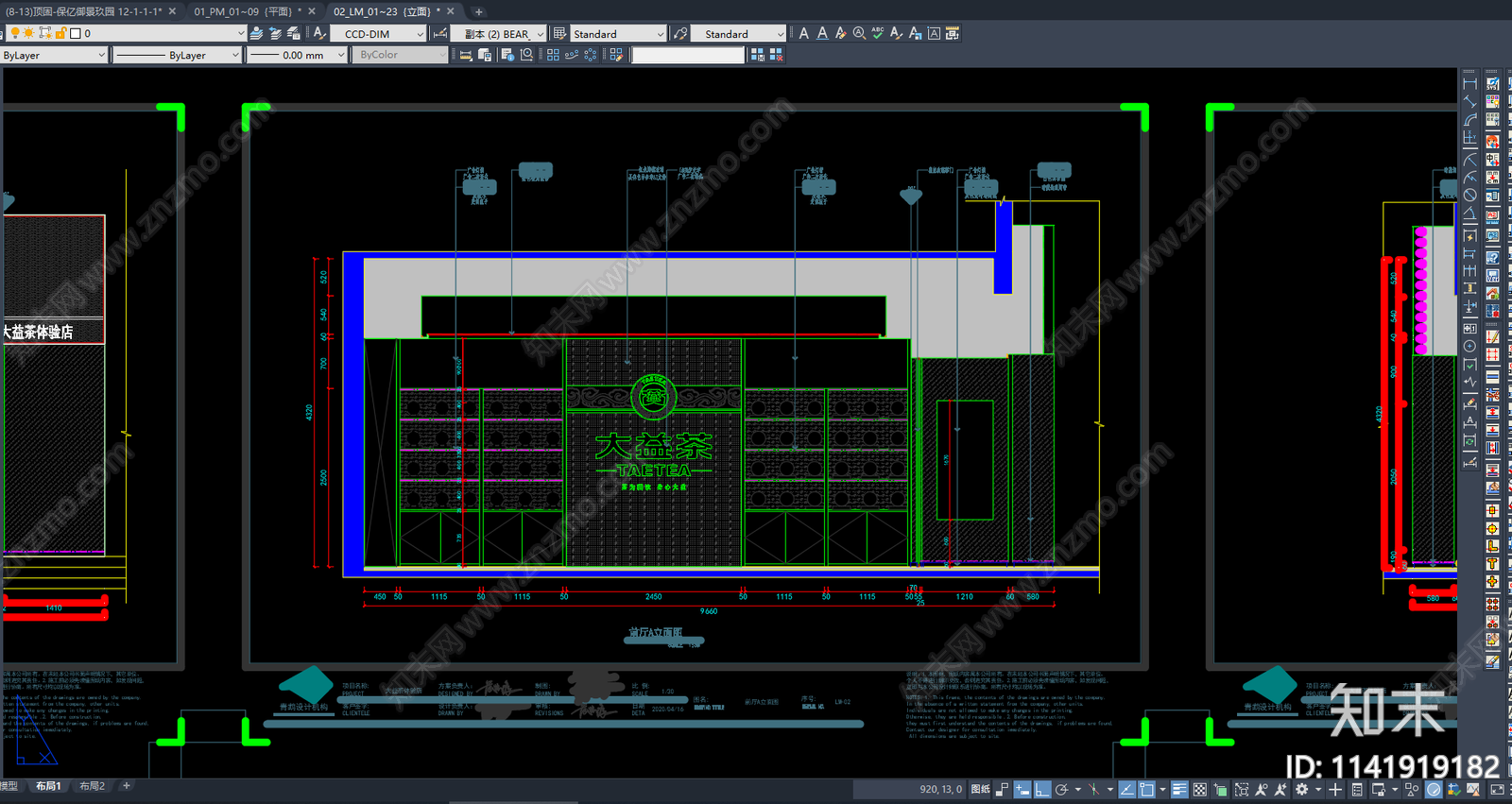
Task: Select the Jogged Linear dimension tool
Action: tap(1469, 382)
